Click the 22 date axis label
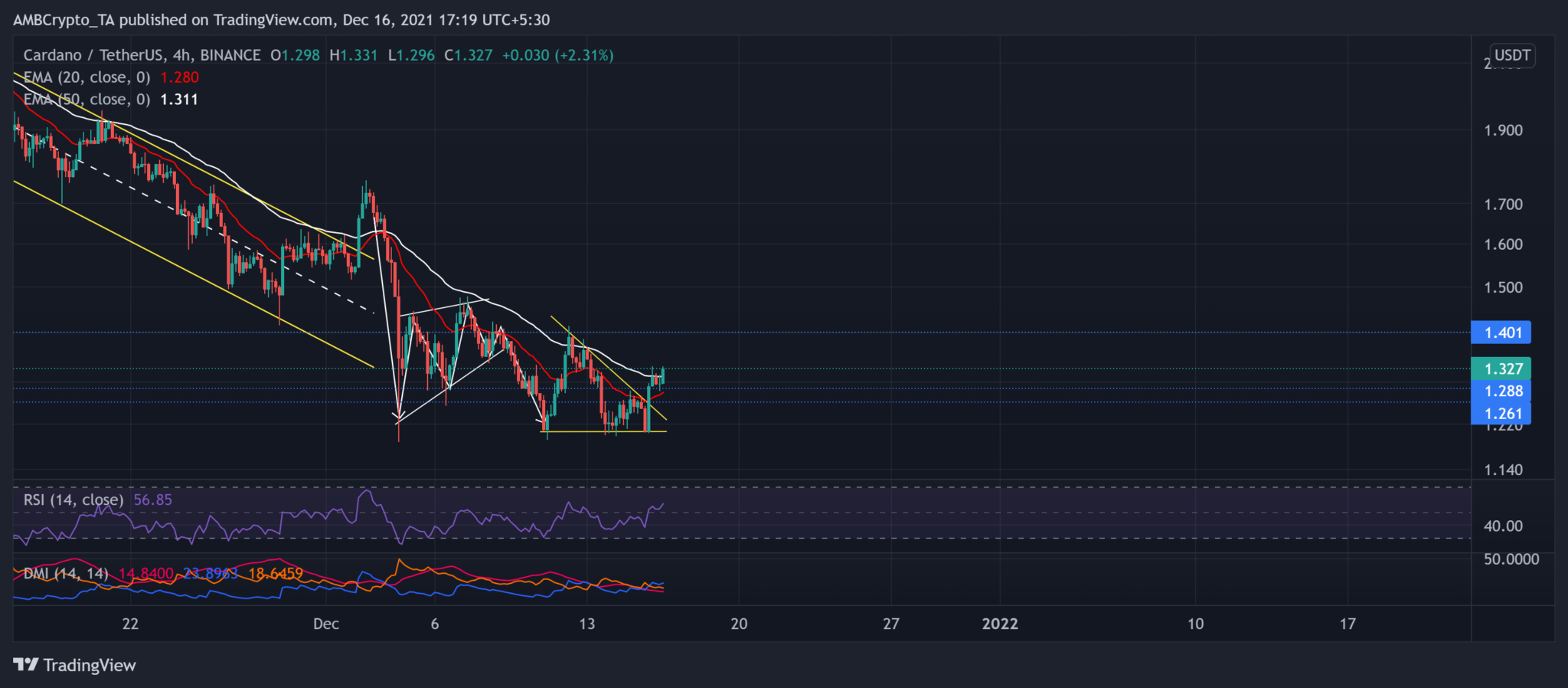The width and height of the screenshot is (1568, 688). click(131, 624)
